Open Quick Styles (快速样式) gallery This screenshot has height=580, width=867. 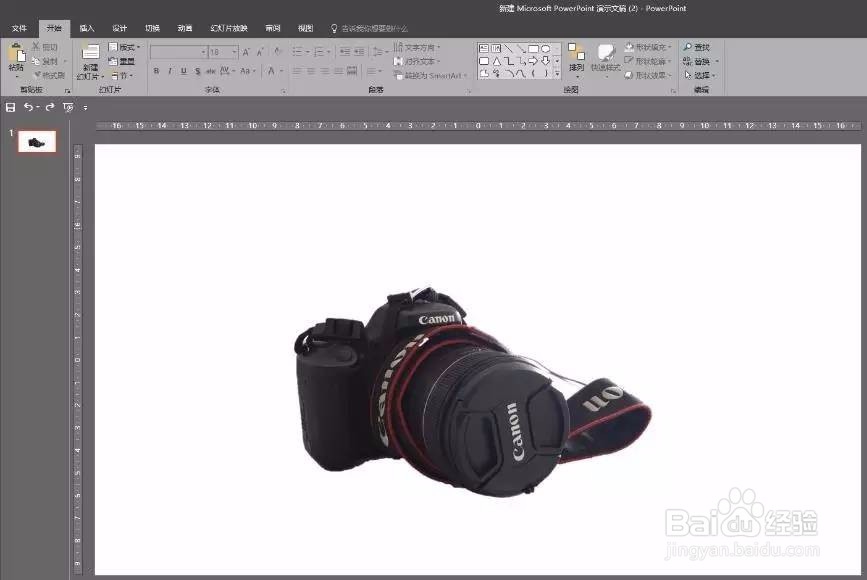[x=605, y=59]
